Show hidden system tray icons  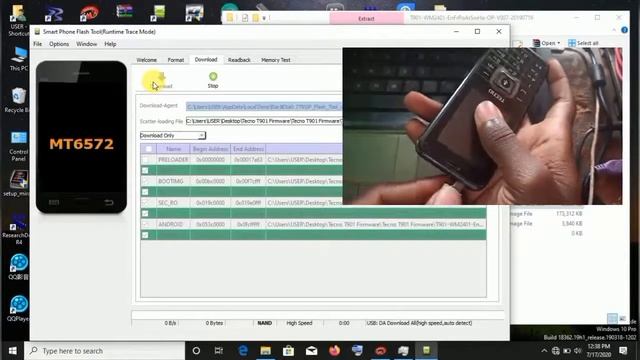544,351
